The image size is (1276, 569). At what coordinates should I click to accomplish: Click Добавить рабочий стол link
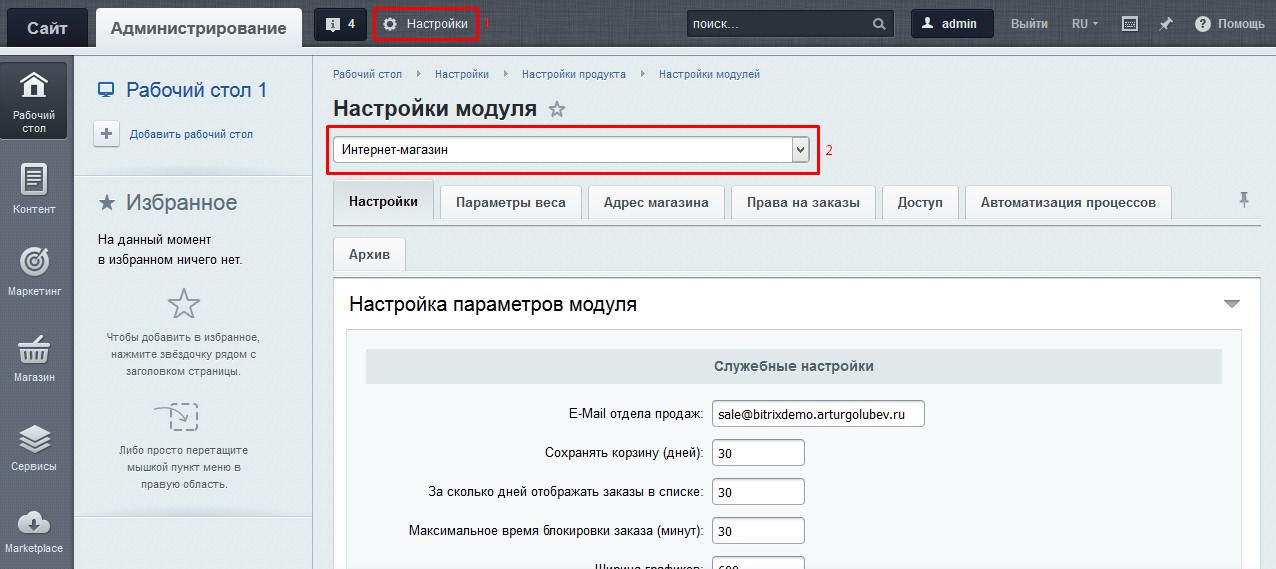pyautogui.click(x=191, y=134)
